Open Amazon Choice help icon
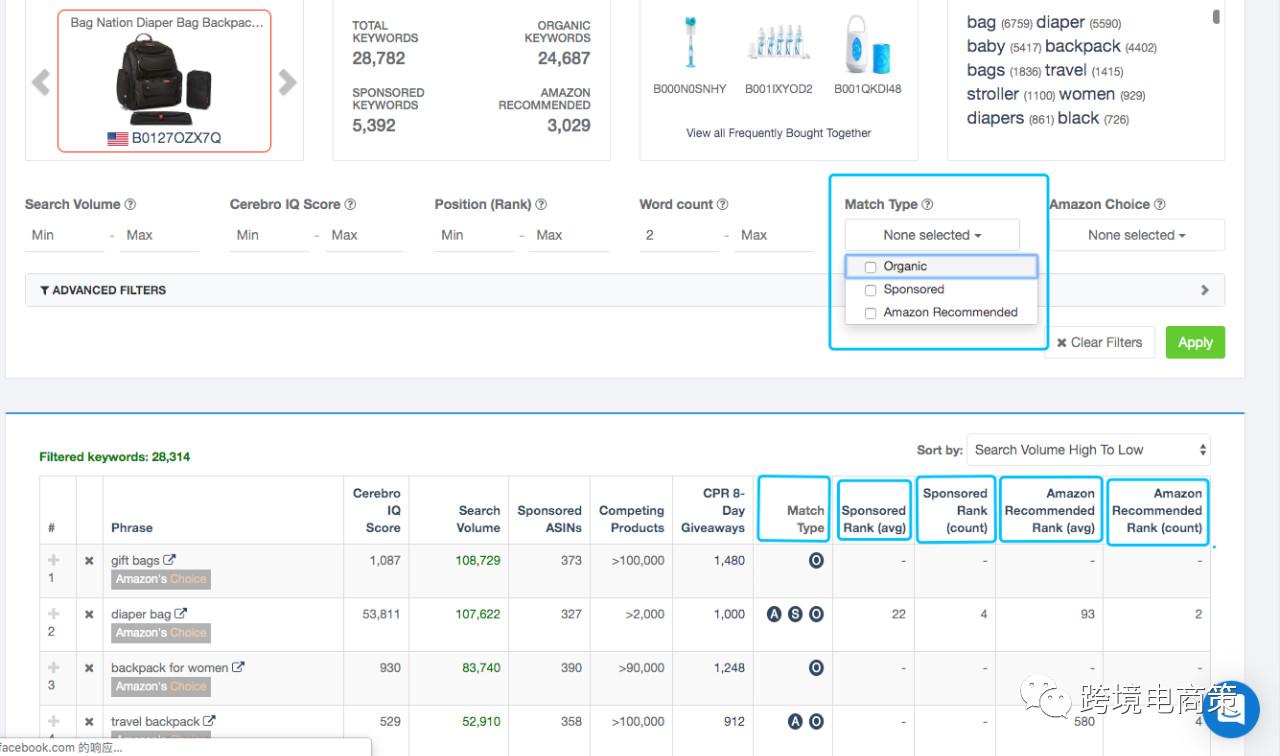 1159,204
